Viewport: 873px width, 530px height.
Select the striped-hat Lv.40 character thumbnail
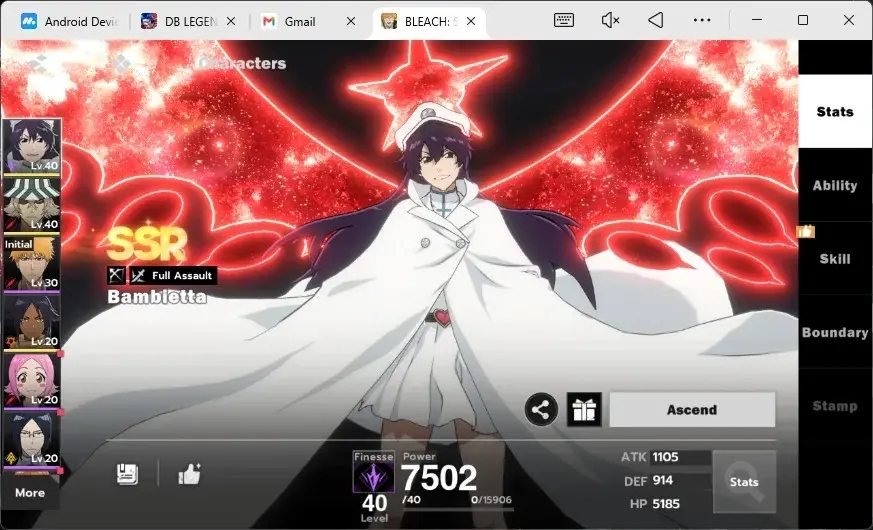(x=32, y=205)
